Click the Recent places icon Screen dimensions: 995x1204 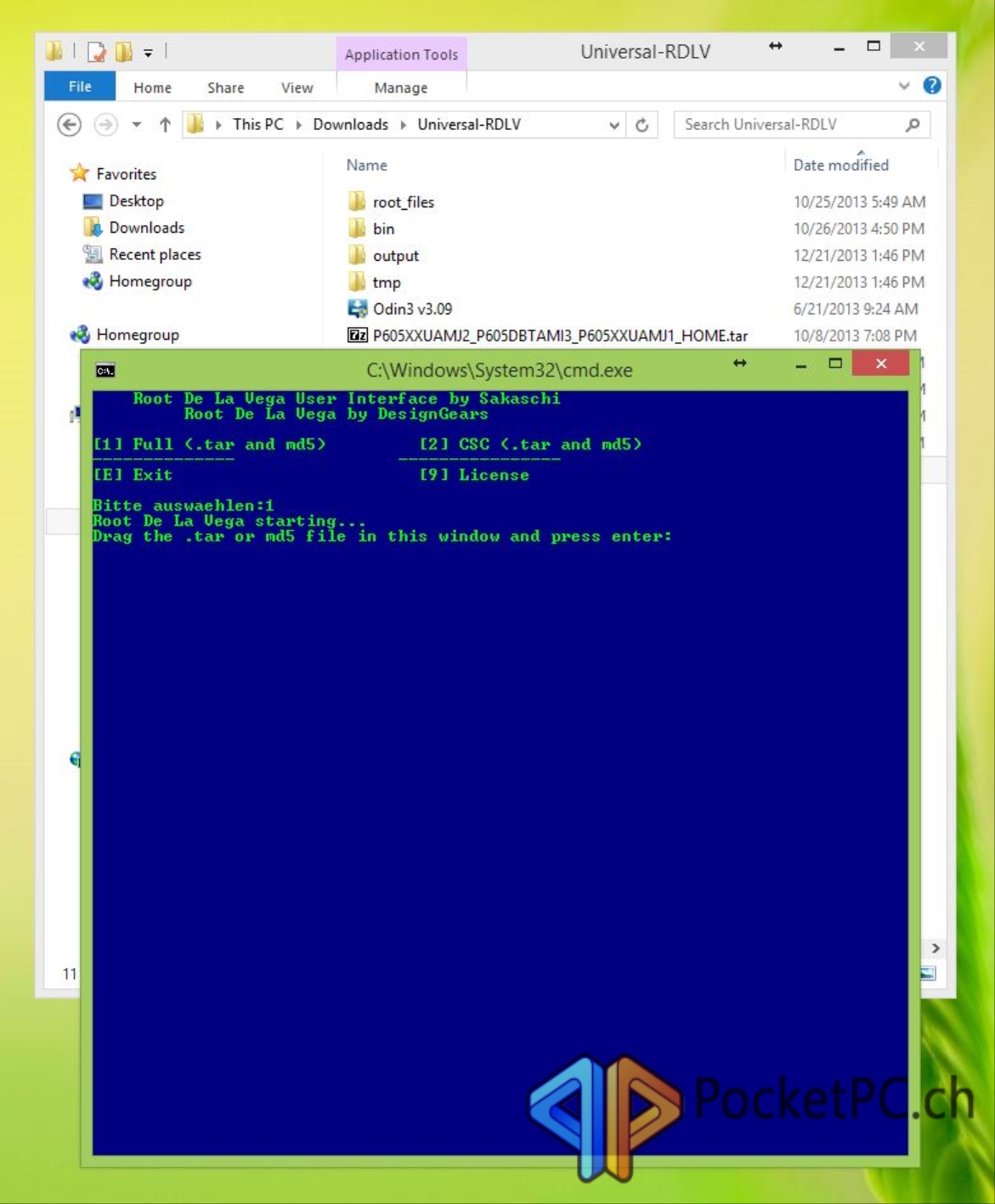(93, 254)
